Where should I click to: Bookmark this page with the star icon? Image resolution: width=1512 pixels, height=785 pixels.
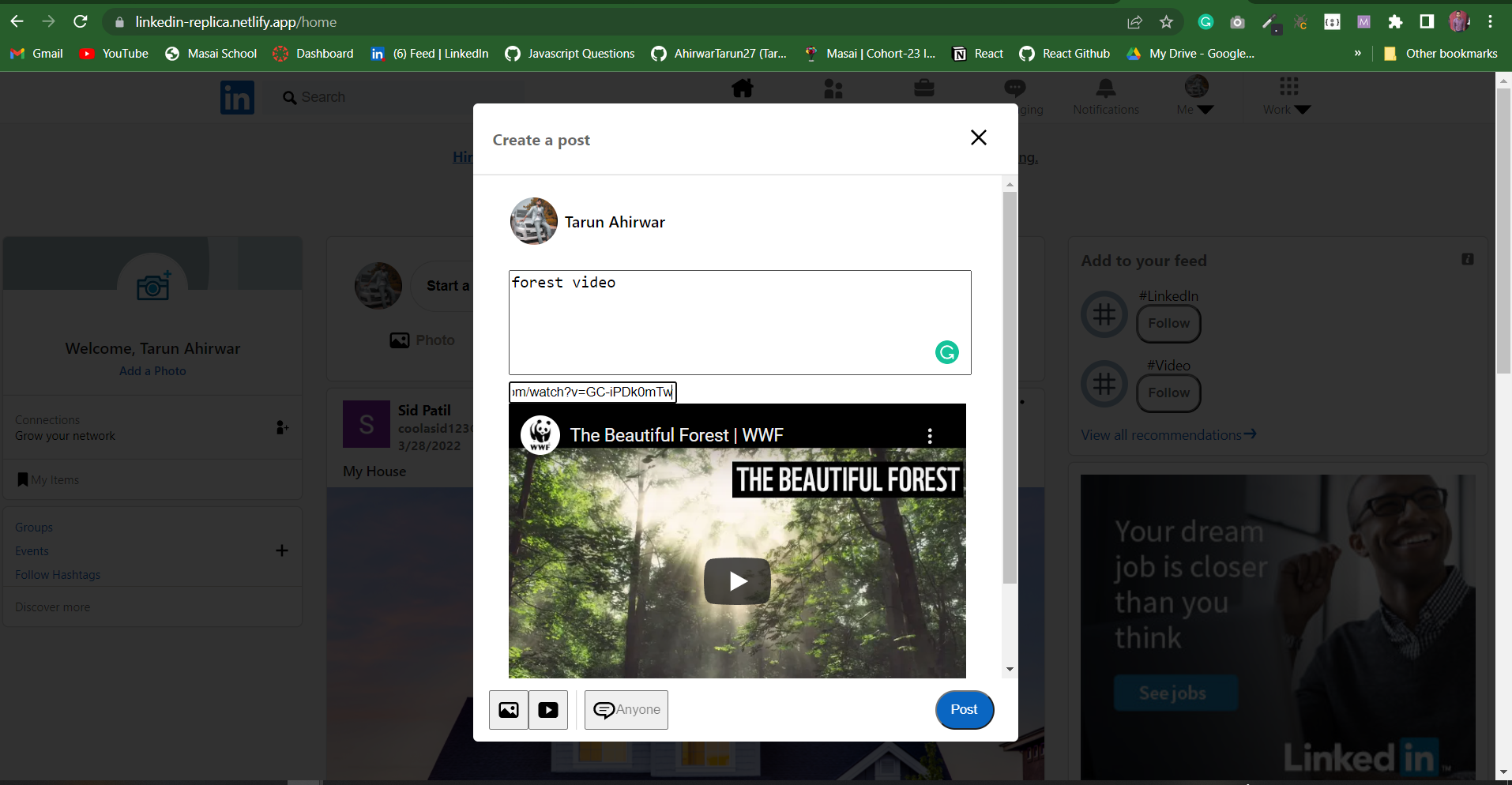point(1166,22)
